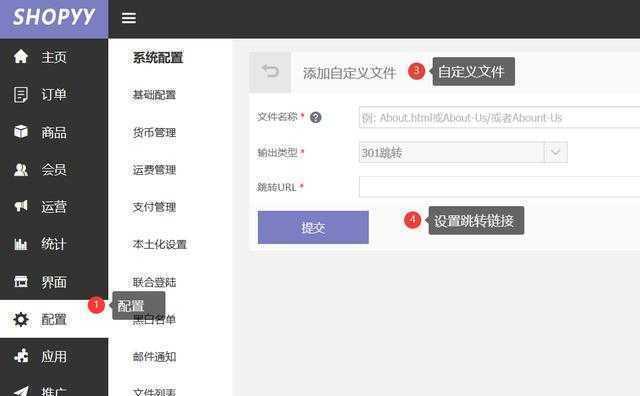
Task: Open the 界面 sidebar menu
Action: (x=54, y=282)
